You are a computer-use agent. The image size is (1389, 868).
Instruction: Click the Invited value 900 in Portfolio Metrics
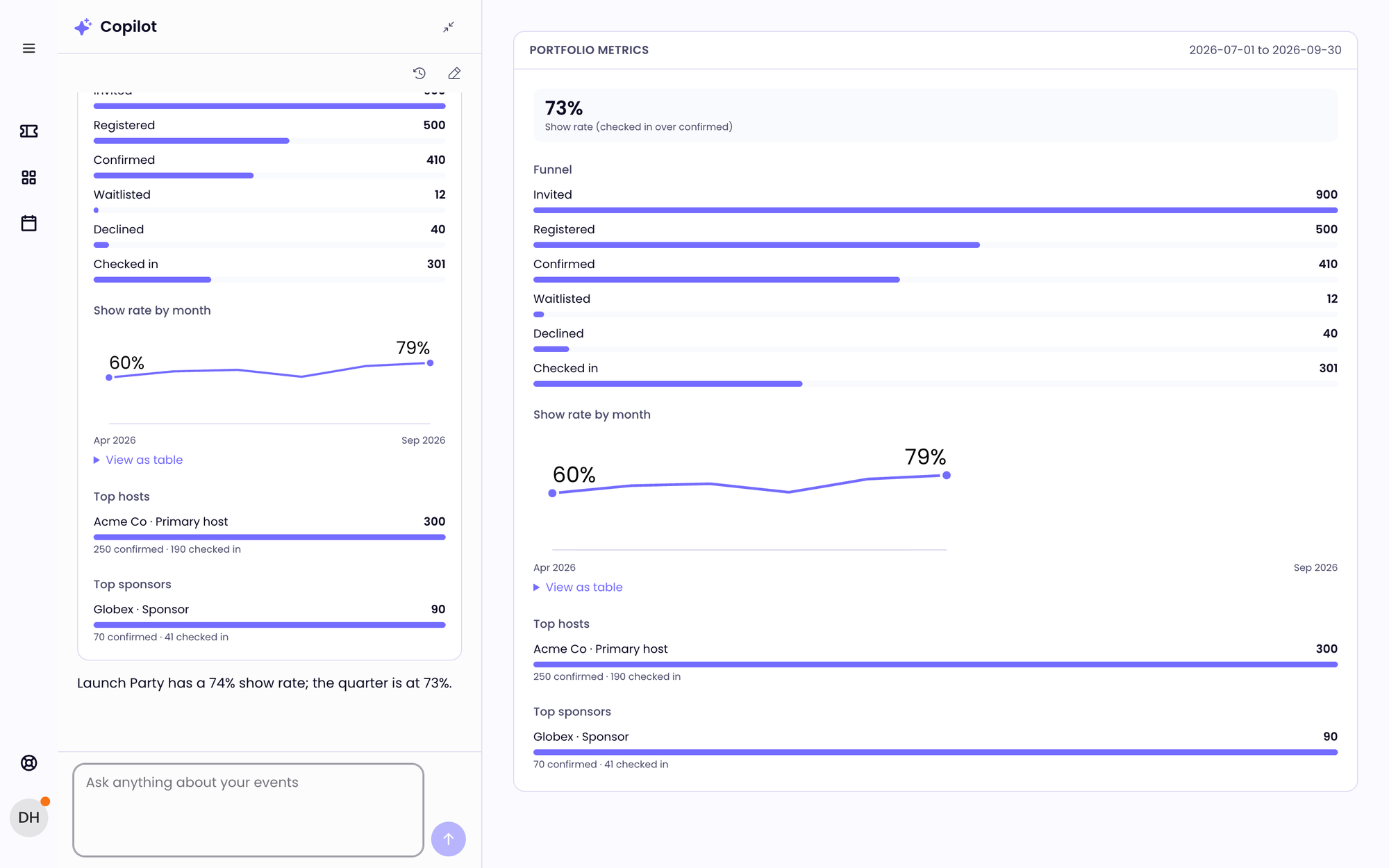pyautogui.click(x=1326, y=195)
